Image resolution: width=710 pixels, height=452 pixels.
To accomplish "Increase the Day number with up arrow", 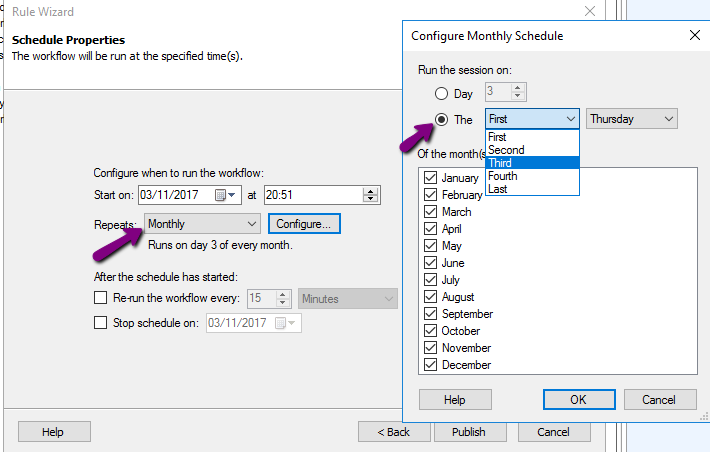I will coord(518,87).
